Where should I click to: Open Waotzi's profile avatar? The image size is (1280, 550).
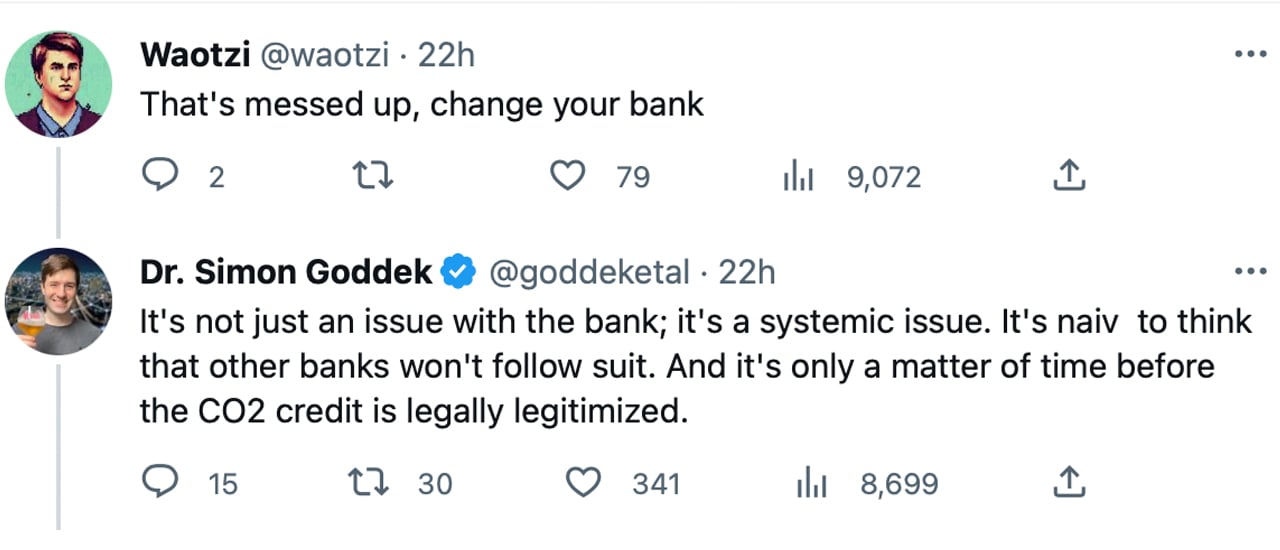click(x=59, y=83)
